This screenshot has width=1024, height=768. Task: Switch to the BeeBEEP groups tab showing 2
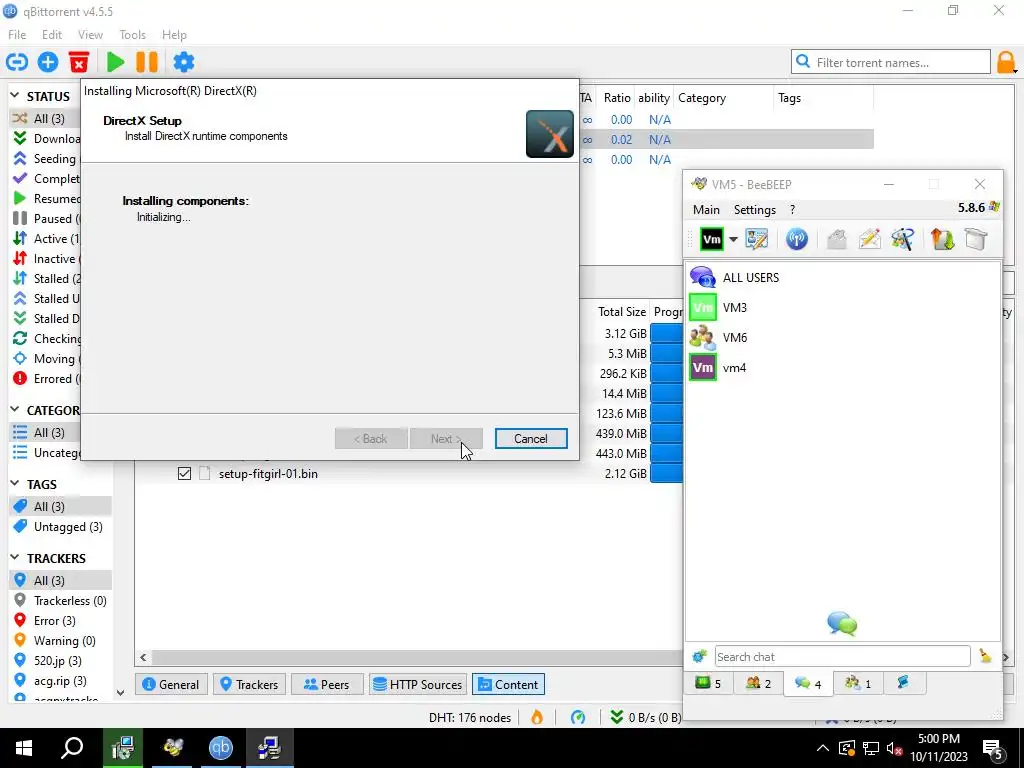pyautogui.click(x=758, y=684)
